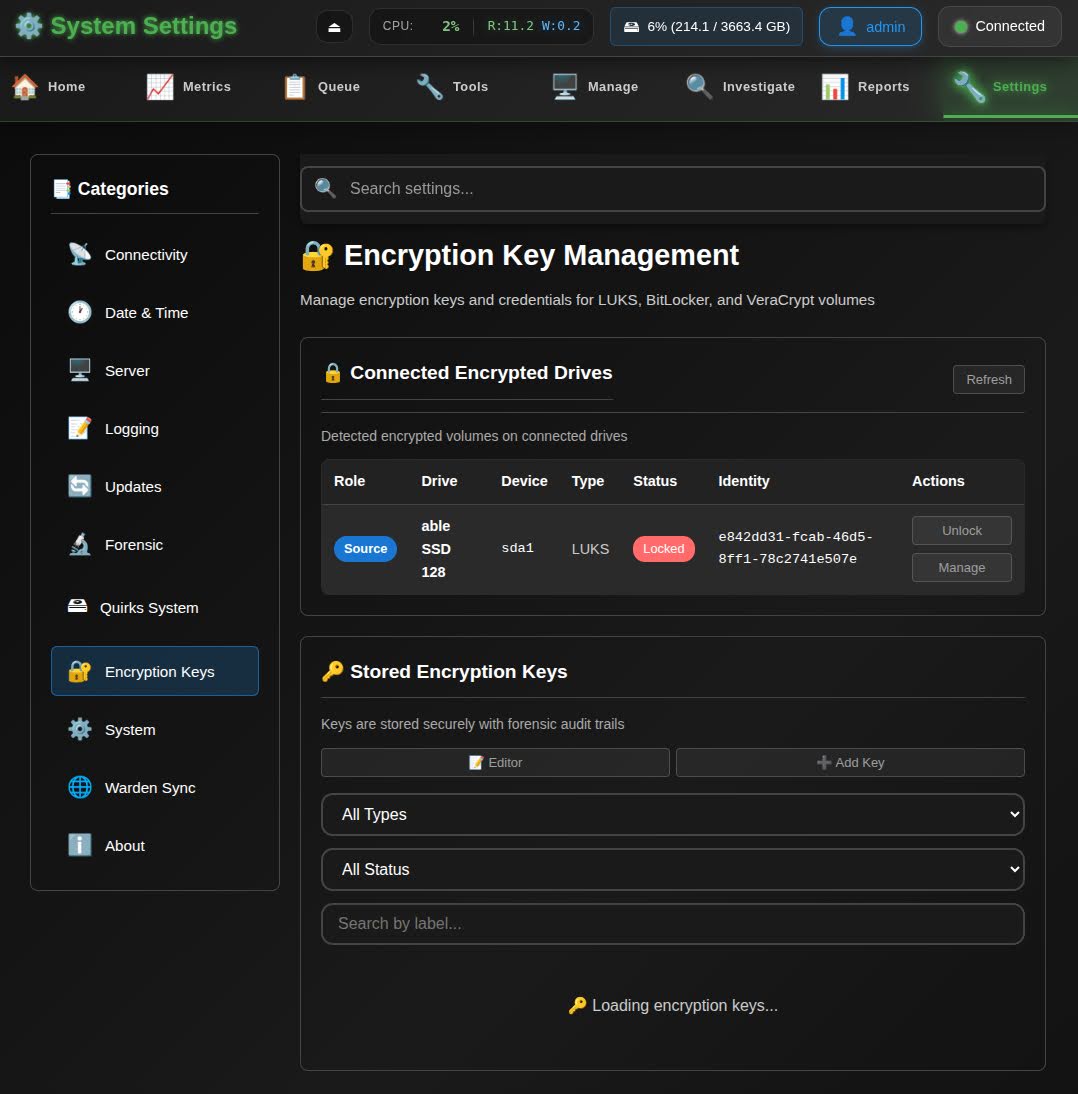
Task: Click the Investigate magnifier icon
Action: [699, 87]
